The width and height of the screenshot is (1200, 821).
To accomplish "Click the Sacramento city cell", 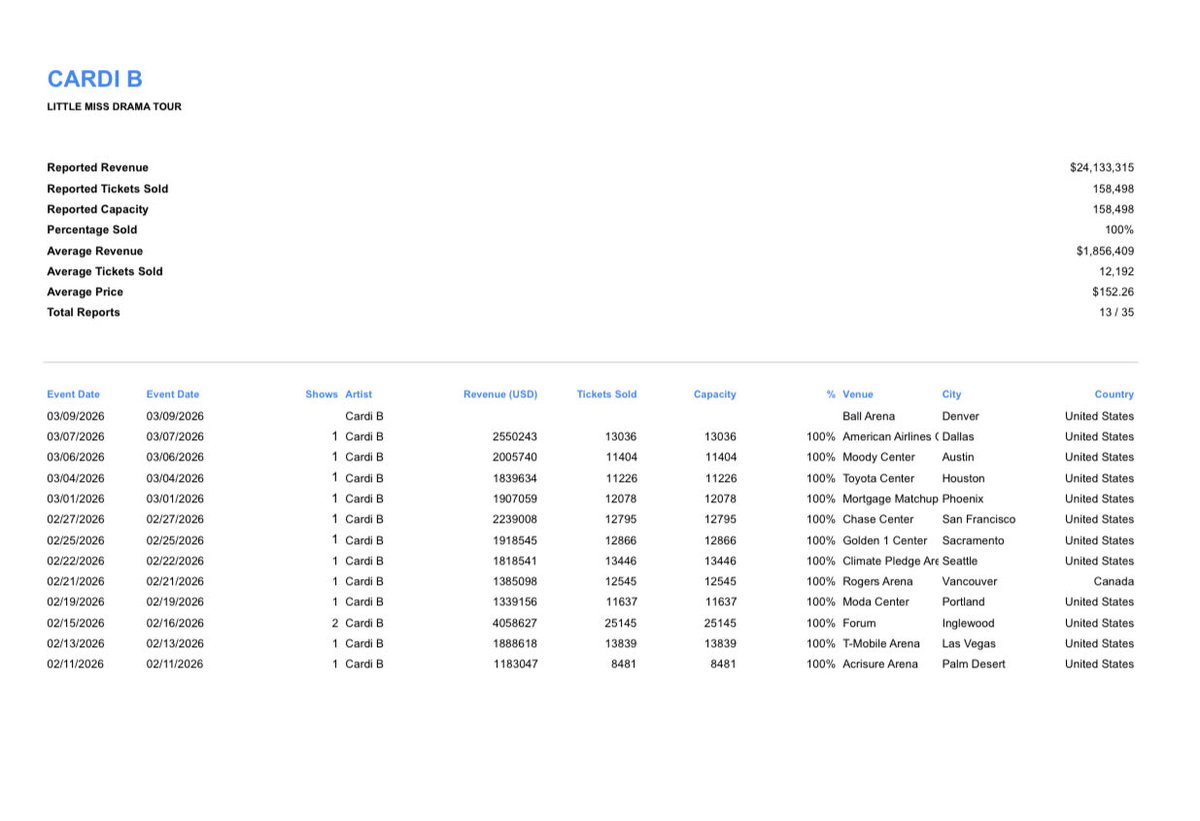I will pyautogui.click(x=973, y=540).
